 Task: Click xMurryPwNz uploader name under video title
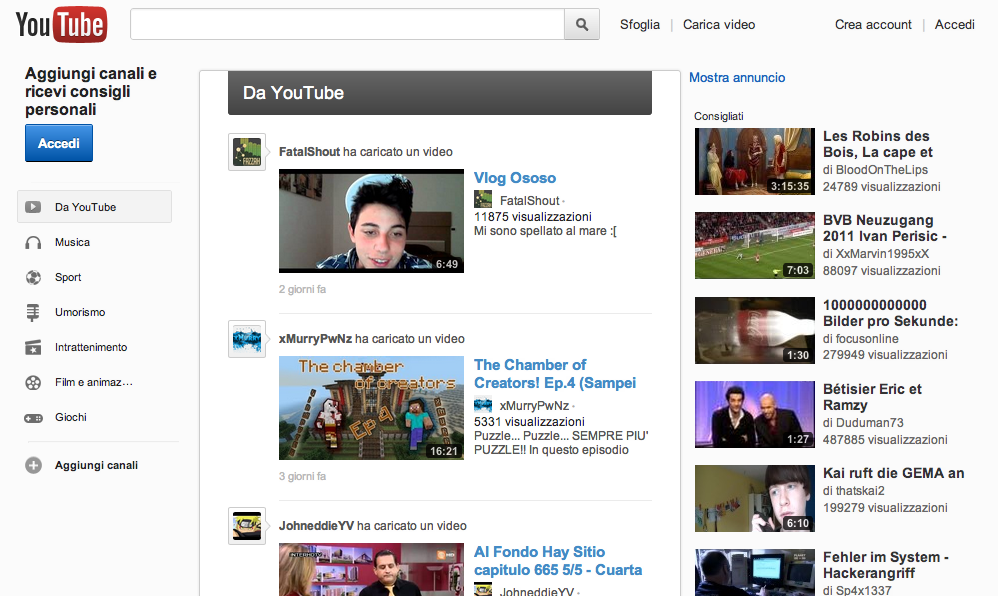coord(535,406)
